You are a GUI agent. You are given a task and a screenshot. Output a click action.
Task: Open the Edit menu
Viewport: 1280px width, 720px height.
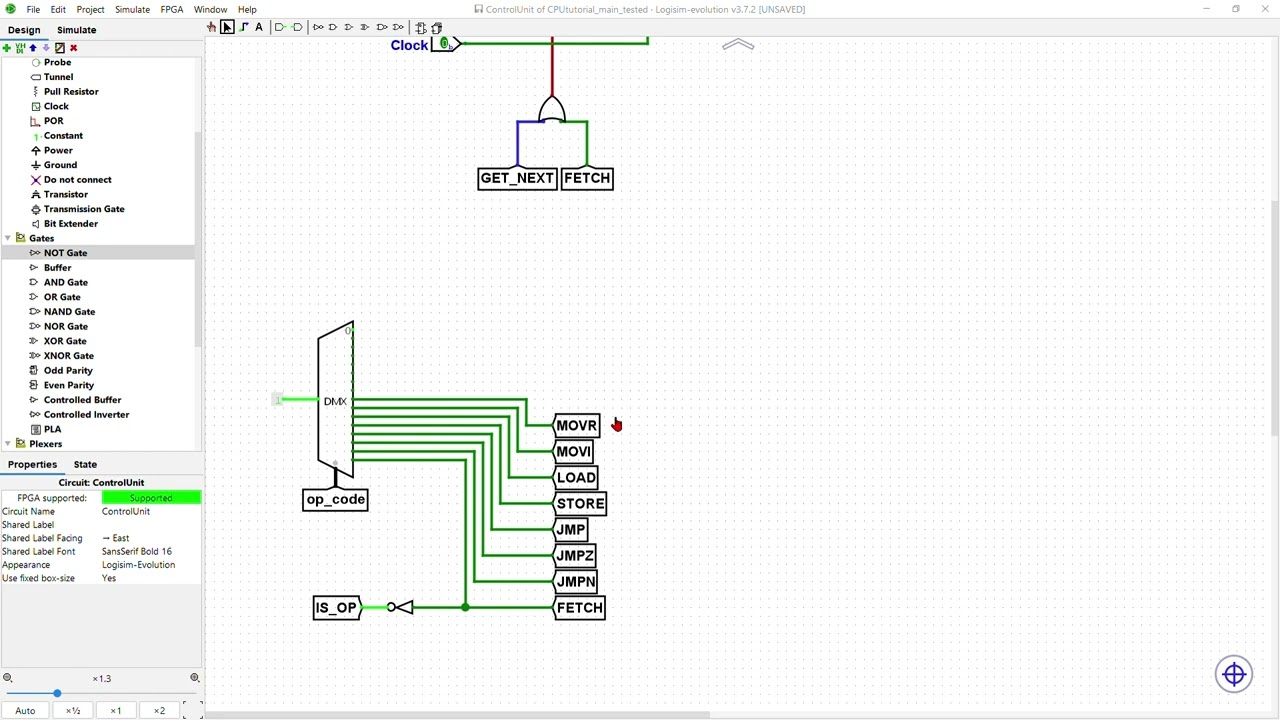(58, 9)
